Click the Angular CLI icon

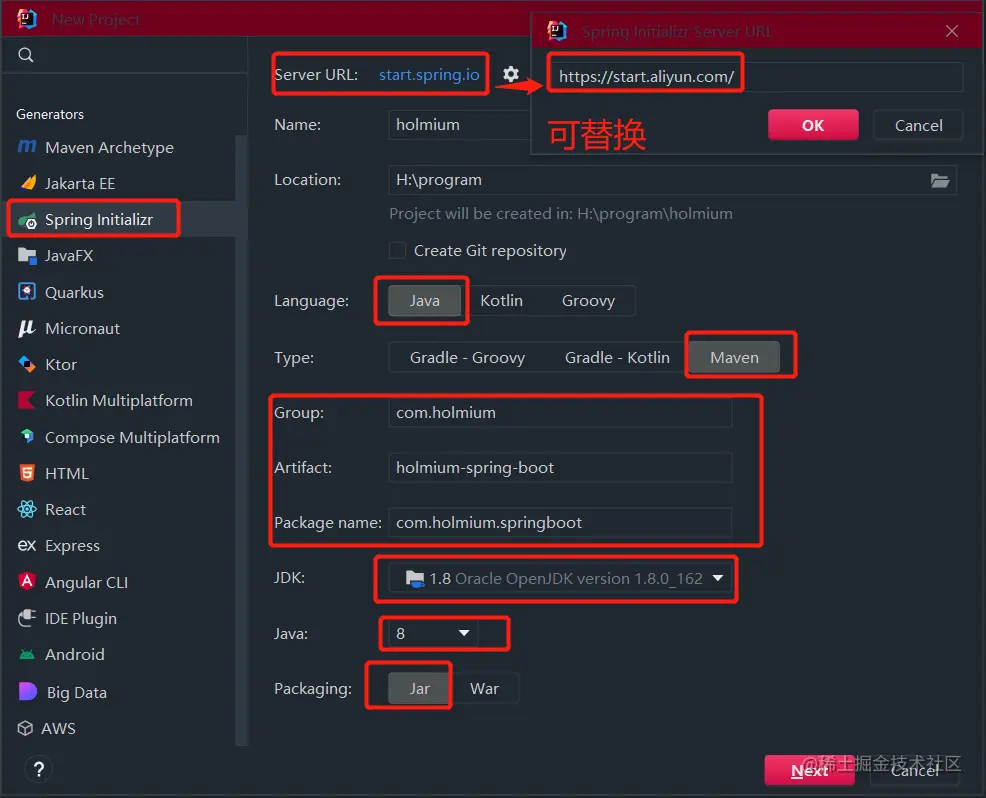(27, 581)
